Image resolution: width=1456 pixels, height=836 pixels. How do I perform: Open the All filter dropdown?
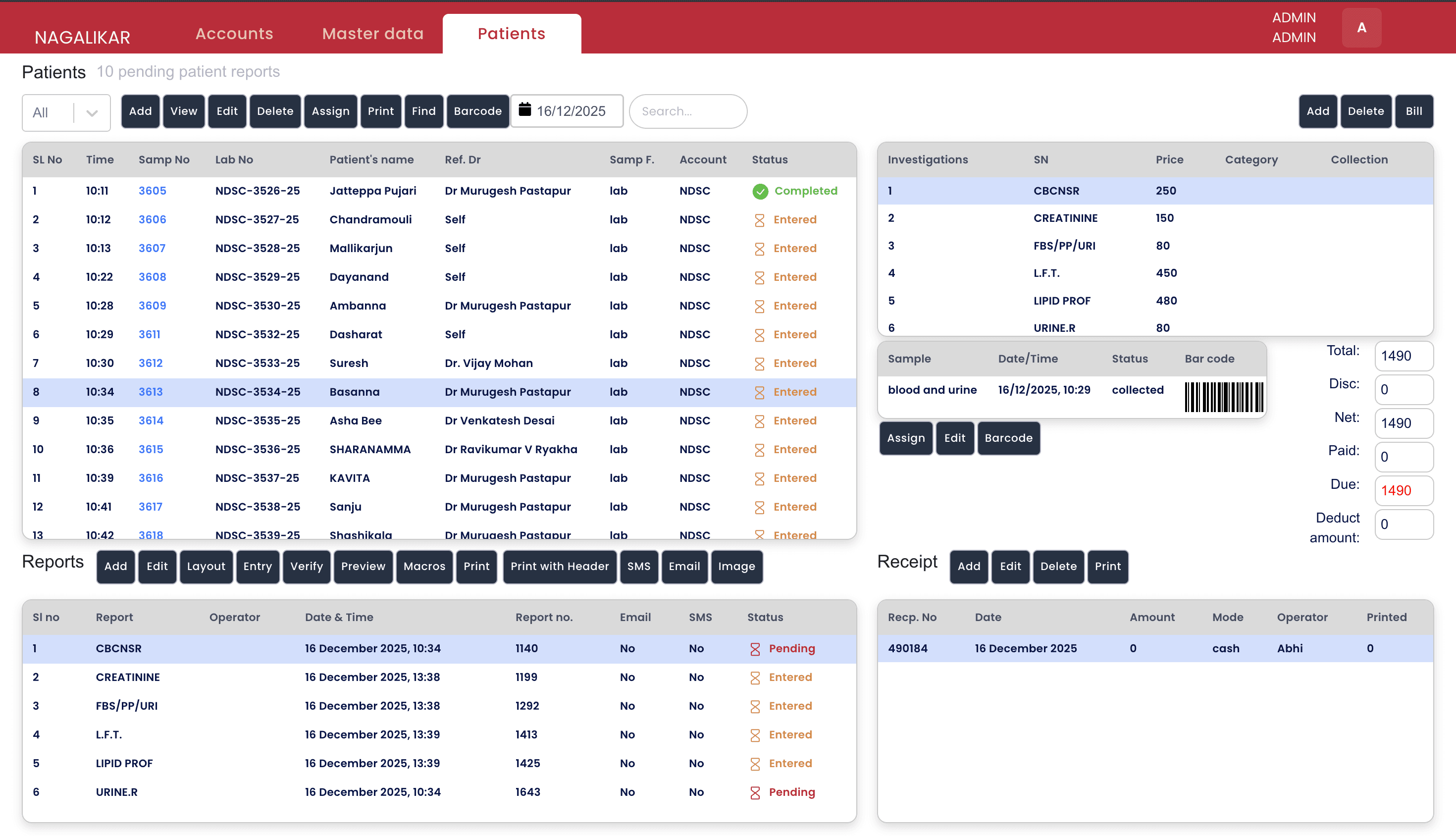click(x=65, y=112)
